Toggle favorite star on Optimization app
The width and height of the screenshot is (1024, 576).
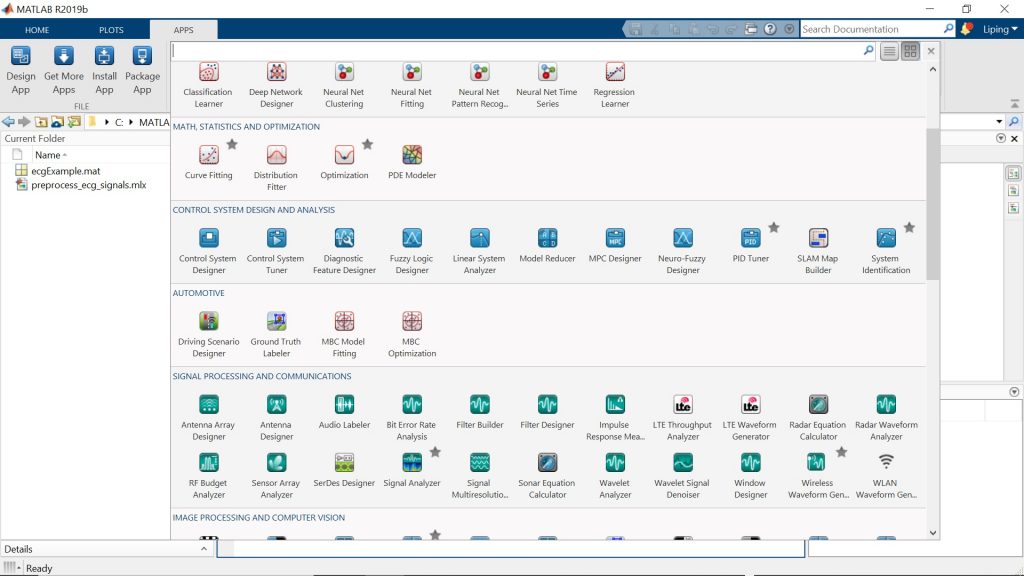[367, 145]
